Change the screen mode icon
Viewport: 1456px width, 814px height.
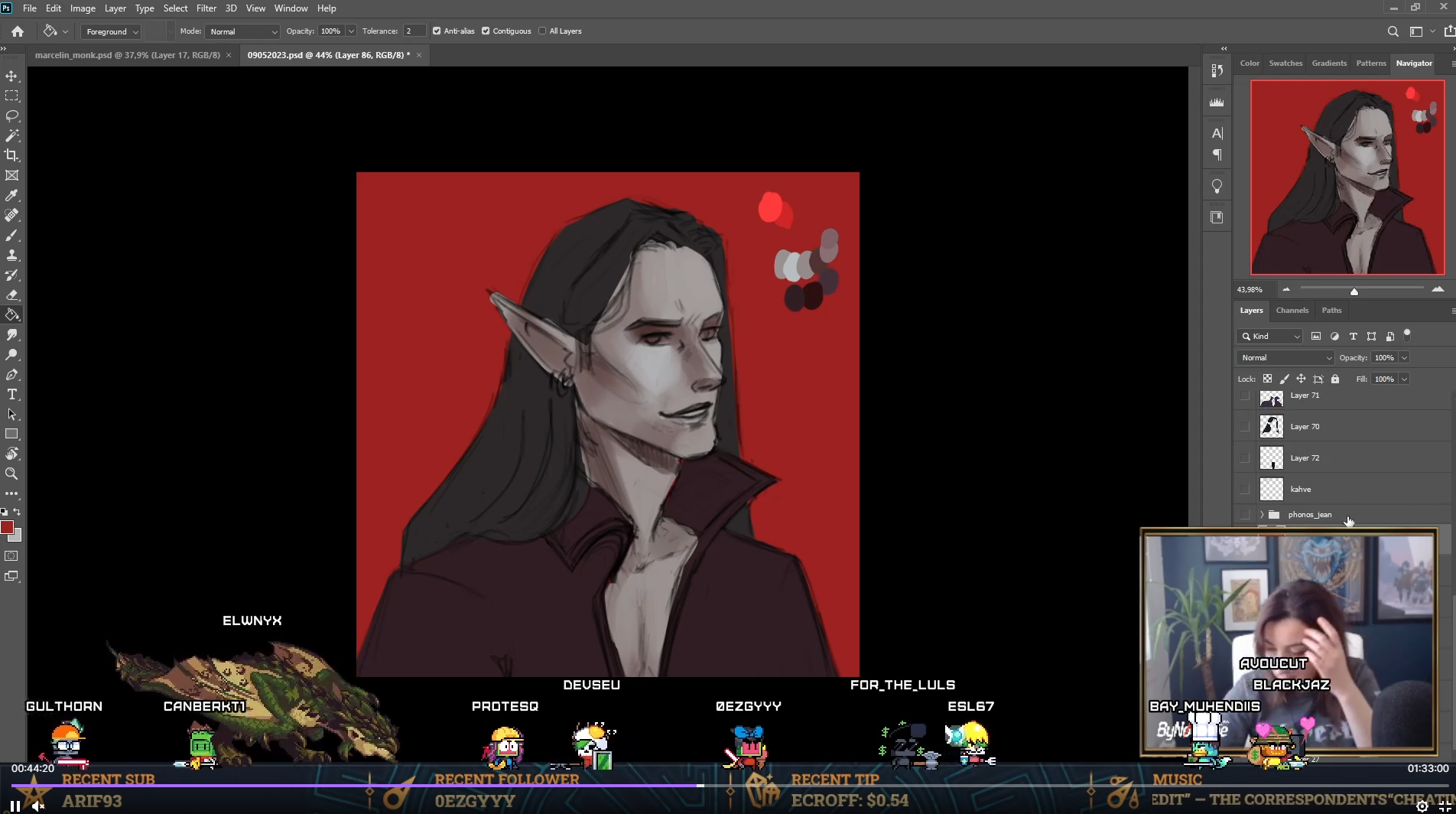point(11,576)
